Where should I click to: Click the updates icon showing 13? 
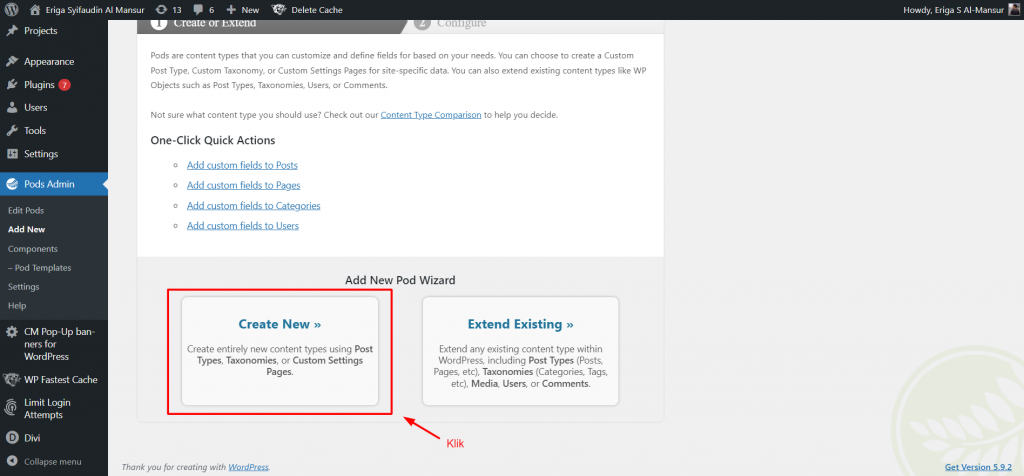[x=161, y=10]
